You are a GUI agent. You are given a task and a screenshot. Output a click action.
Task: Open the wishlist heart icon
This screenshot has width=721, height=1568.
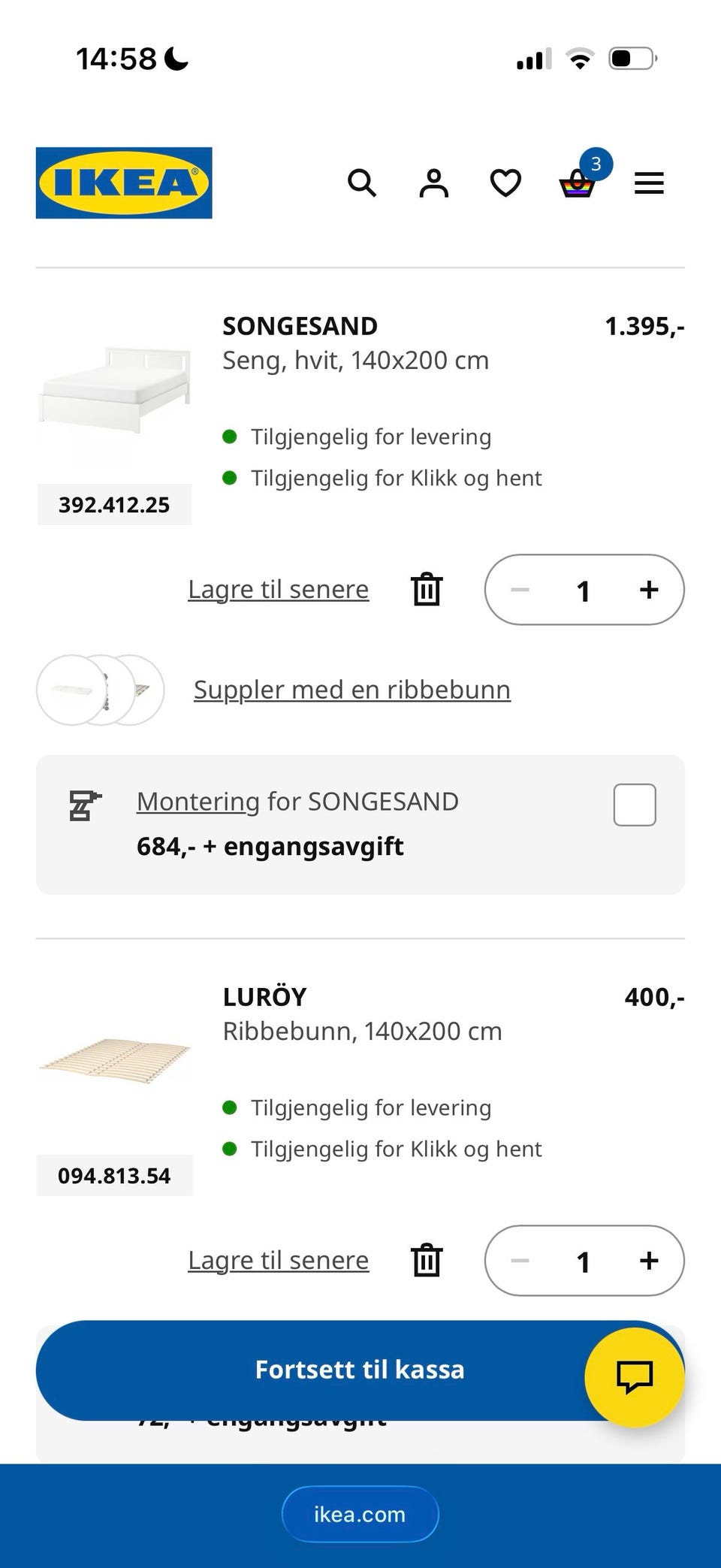coord(505,183)
